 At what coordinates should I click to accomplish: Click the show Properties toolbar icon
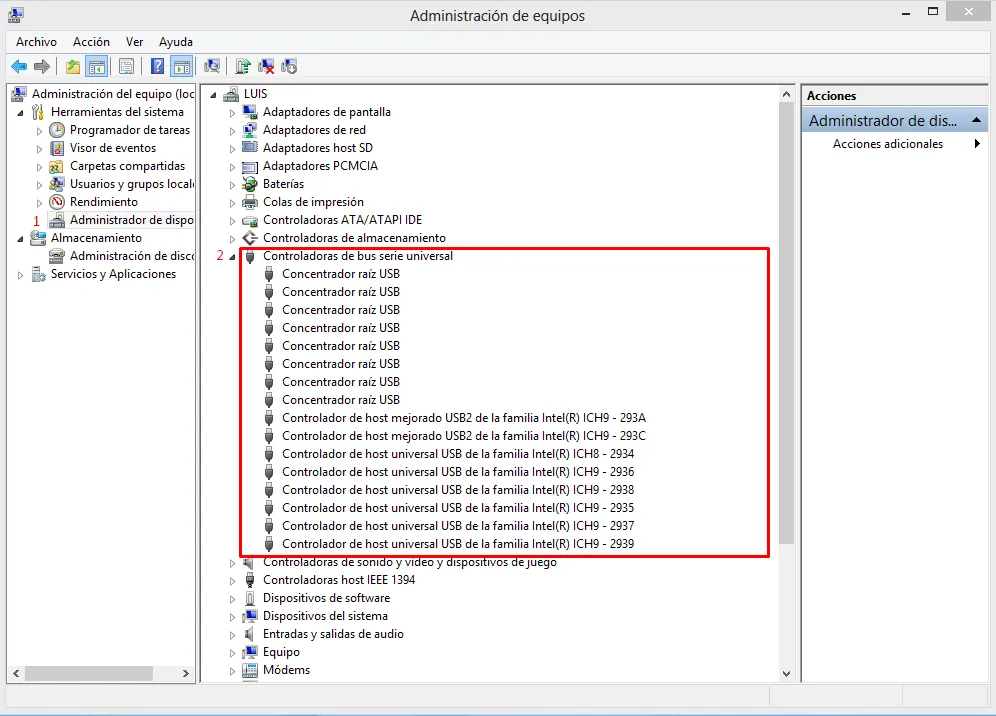pos(127,67)
